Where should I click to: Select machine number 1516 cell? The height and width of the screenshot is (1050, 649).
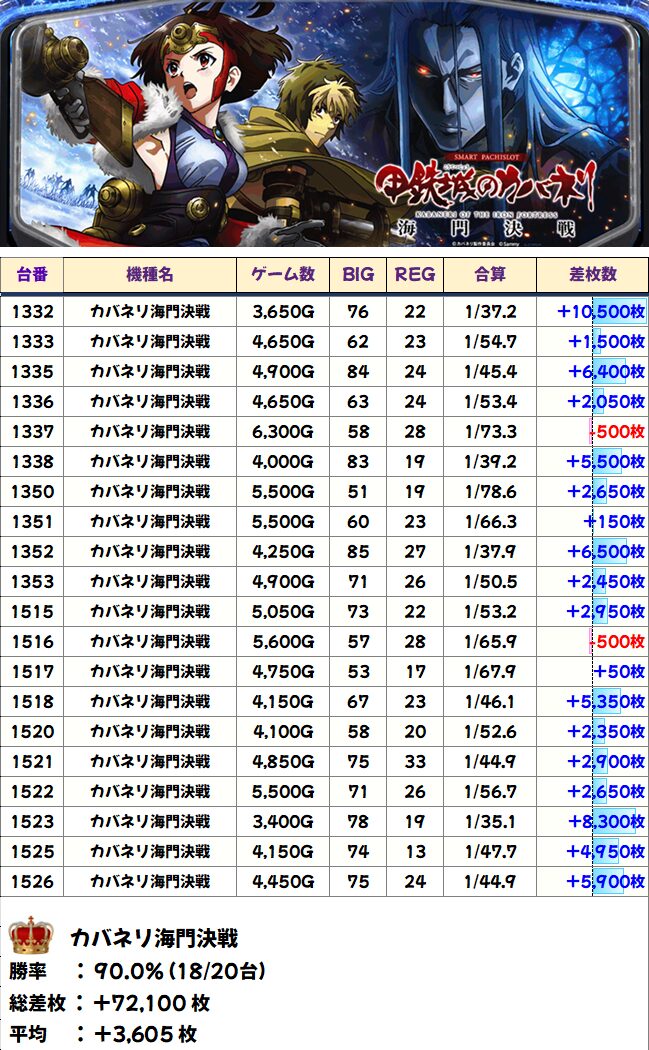32,642
